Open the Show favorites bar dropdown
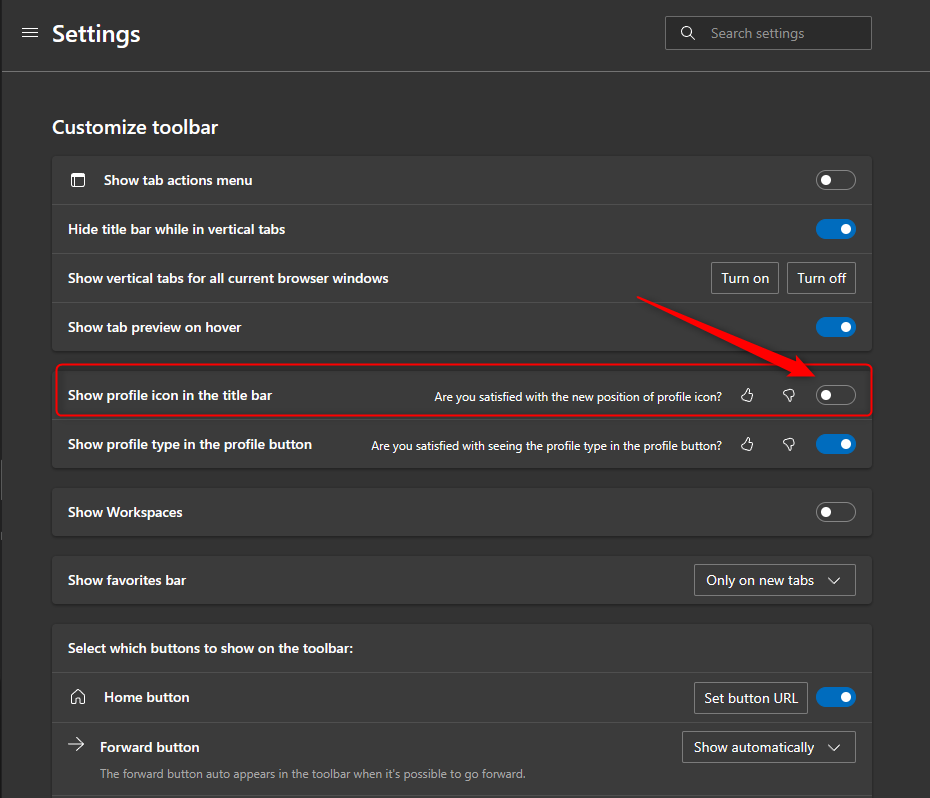 (774, 580)
